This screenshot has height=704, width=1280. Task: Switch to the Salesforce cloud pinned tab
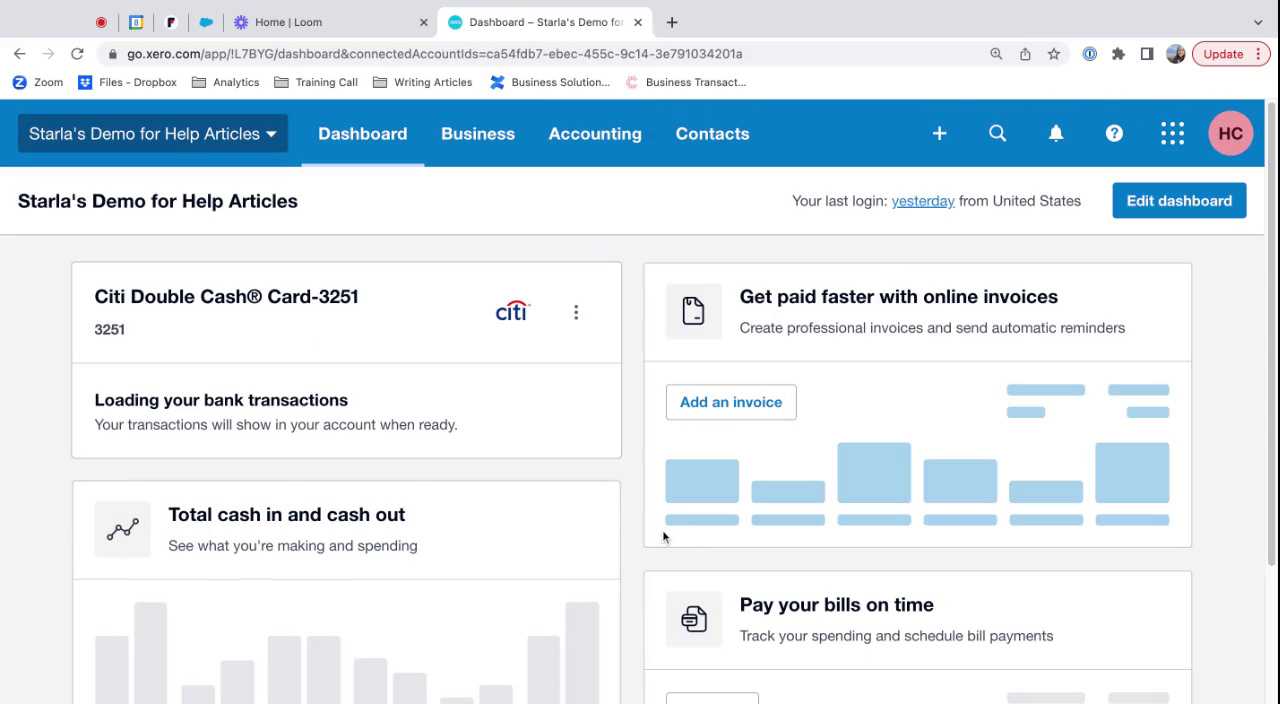pos(206,22)
